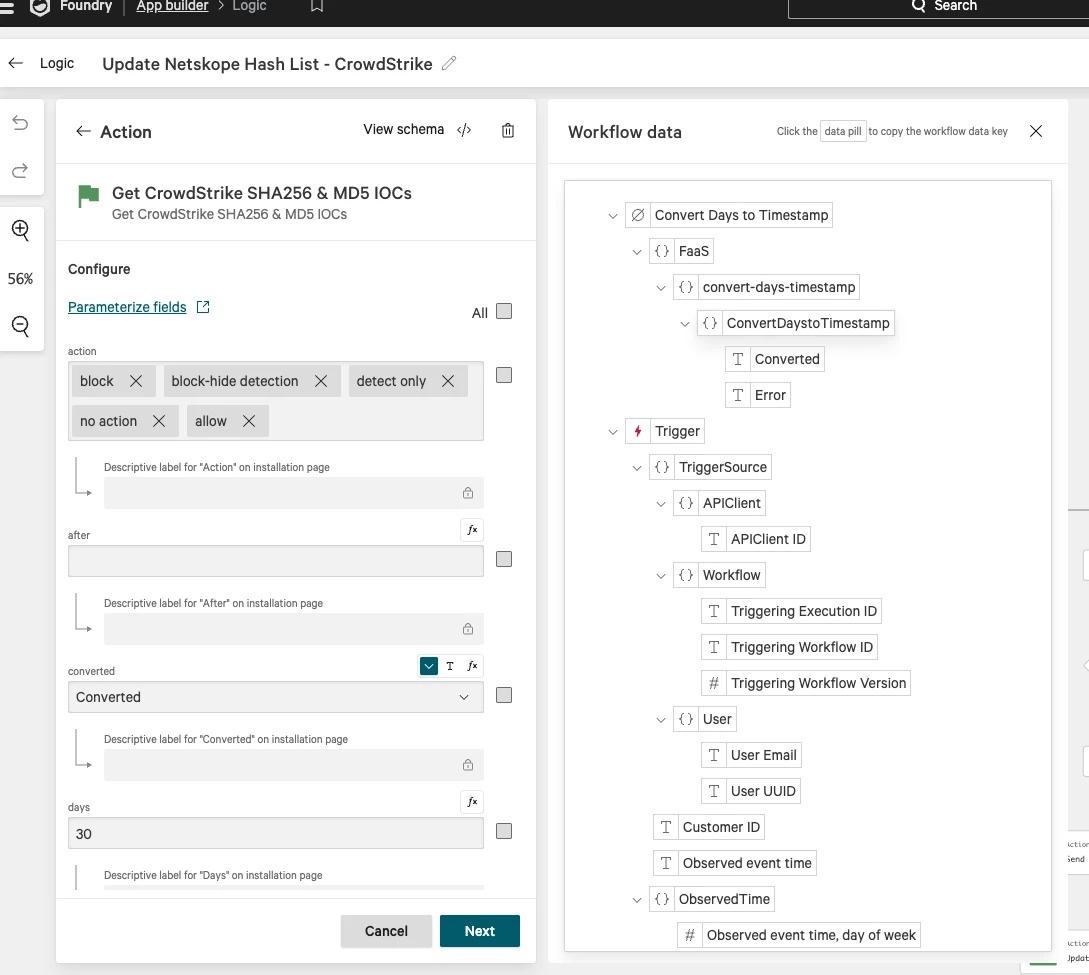Screen dimensions: 1089x975
Task: Copy the APIClient ID data pill
Action: coord(756,539)
